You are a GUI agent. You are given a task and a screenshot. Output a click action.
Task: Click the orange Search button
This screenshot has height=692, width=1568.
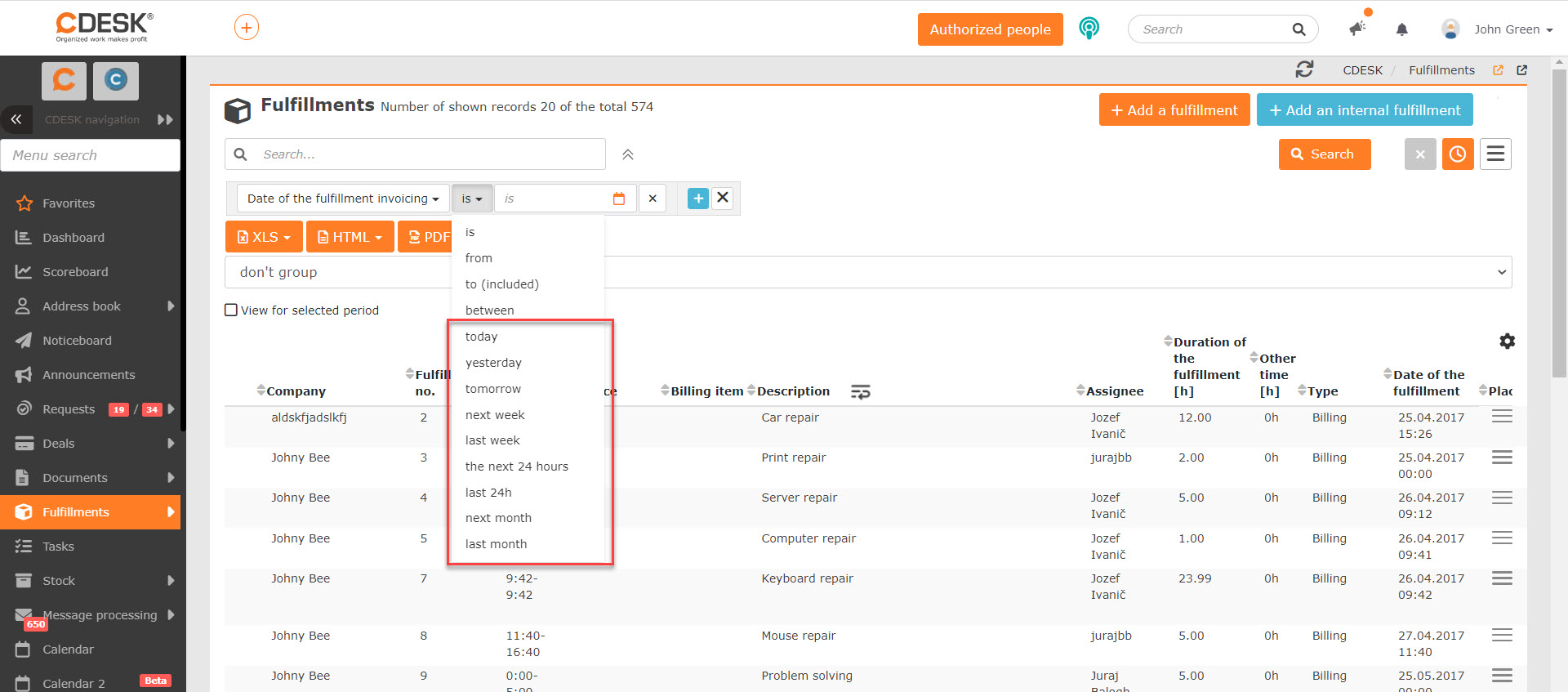(x=1325, y=154)
